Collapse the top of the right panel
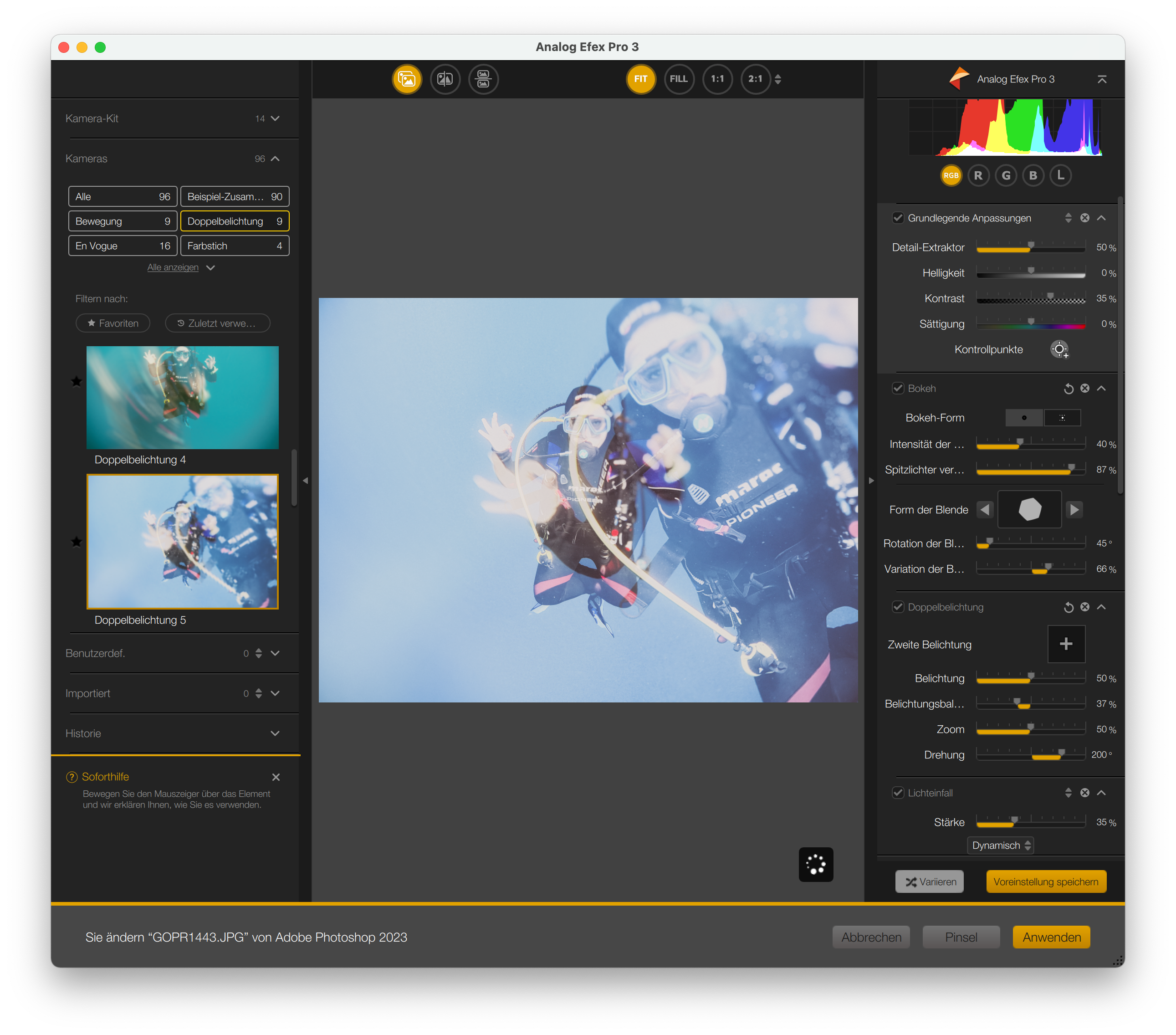The width and height of the screenshot is (1176, 1035). [x=1102, y=79]
